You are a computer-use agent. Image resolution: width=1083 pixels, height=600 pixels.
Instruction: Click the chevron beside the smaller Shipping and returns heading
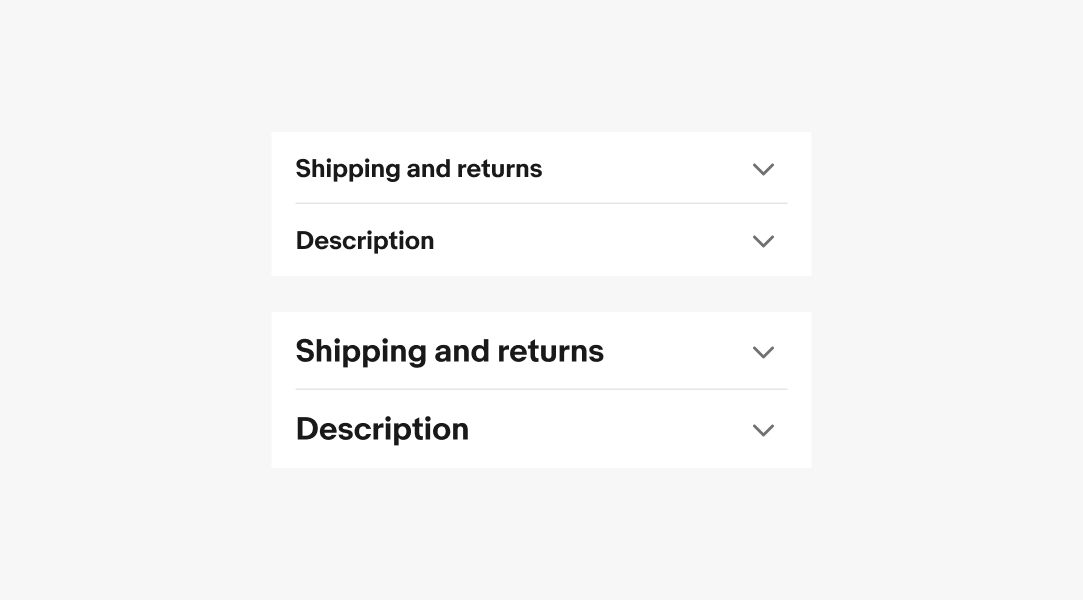[x=763, y=169]
